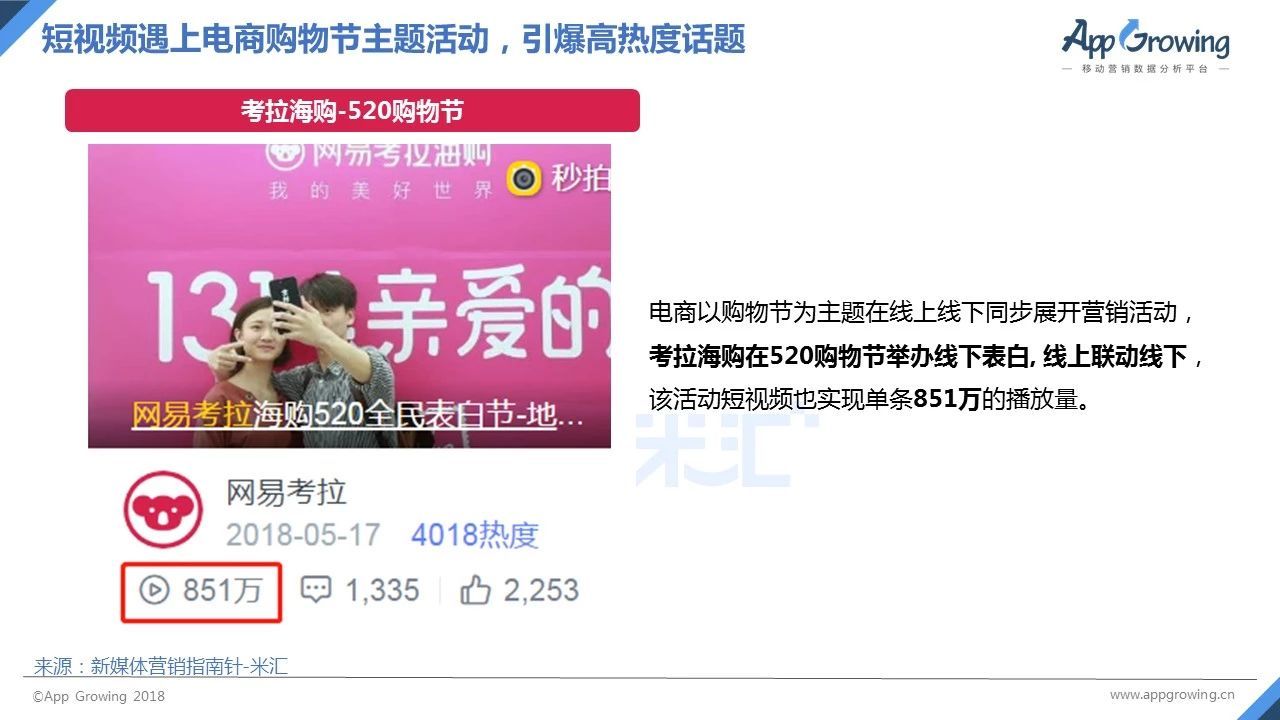Click the 网易考拉 account name

click(286, 492)
